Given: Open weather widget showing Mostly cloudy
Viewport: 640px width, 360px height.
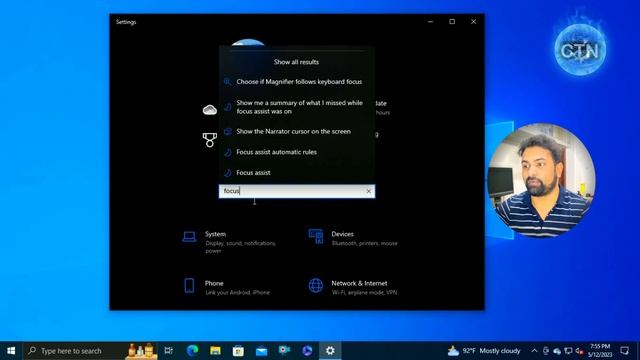Looking at the screenshot, I should (x=484, y=351).
